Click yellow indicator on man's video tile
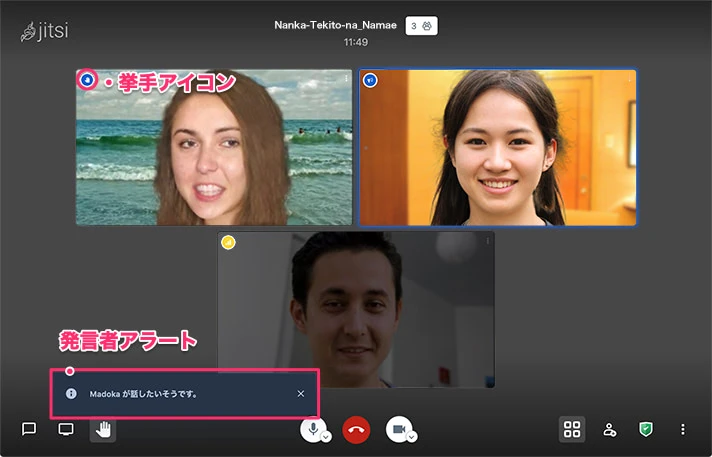The image size is (712, 457). (228, 242)
